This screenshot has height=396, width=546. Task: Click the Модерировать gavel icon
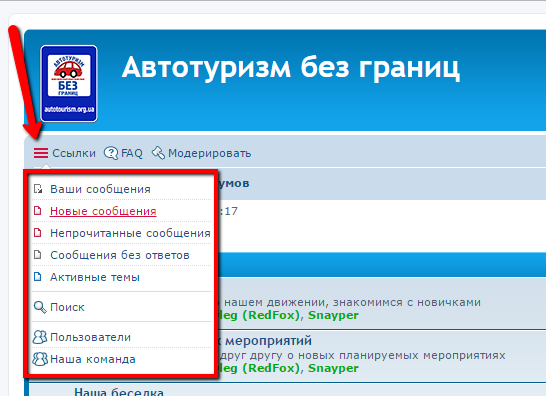pos(158,153)
